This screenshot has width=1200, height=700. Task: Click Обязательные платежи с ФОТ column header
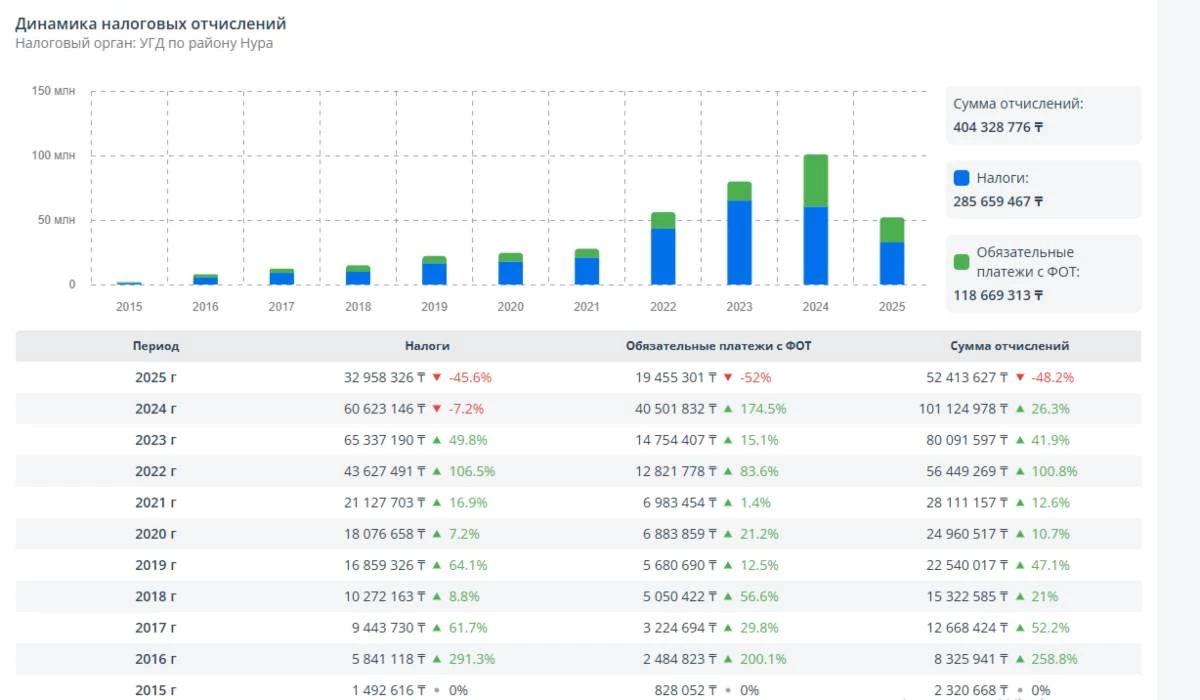[718, 346]
